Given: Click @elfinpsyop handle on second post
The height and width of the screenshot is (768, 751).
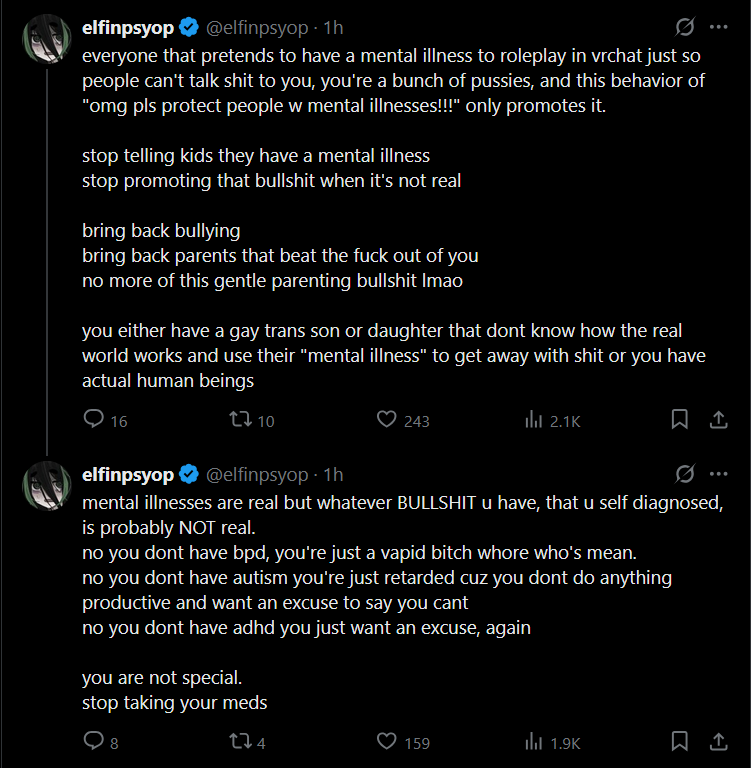Looking at the screenshot, I should 257,474.
